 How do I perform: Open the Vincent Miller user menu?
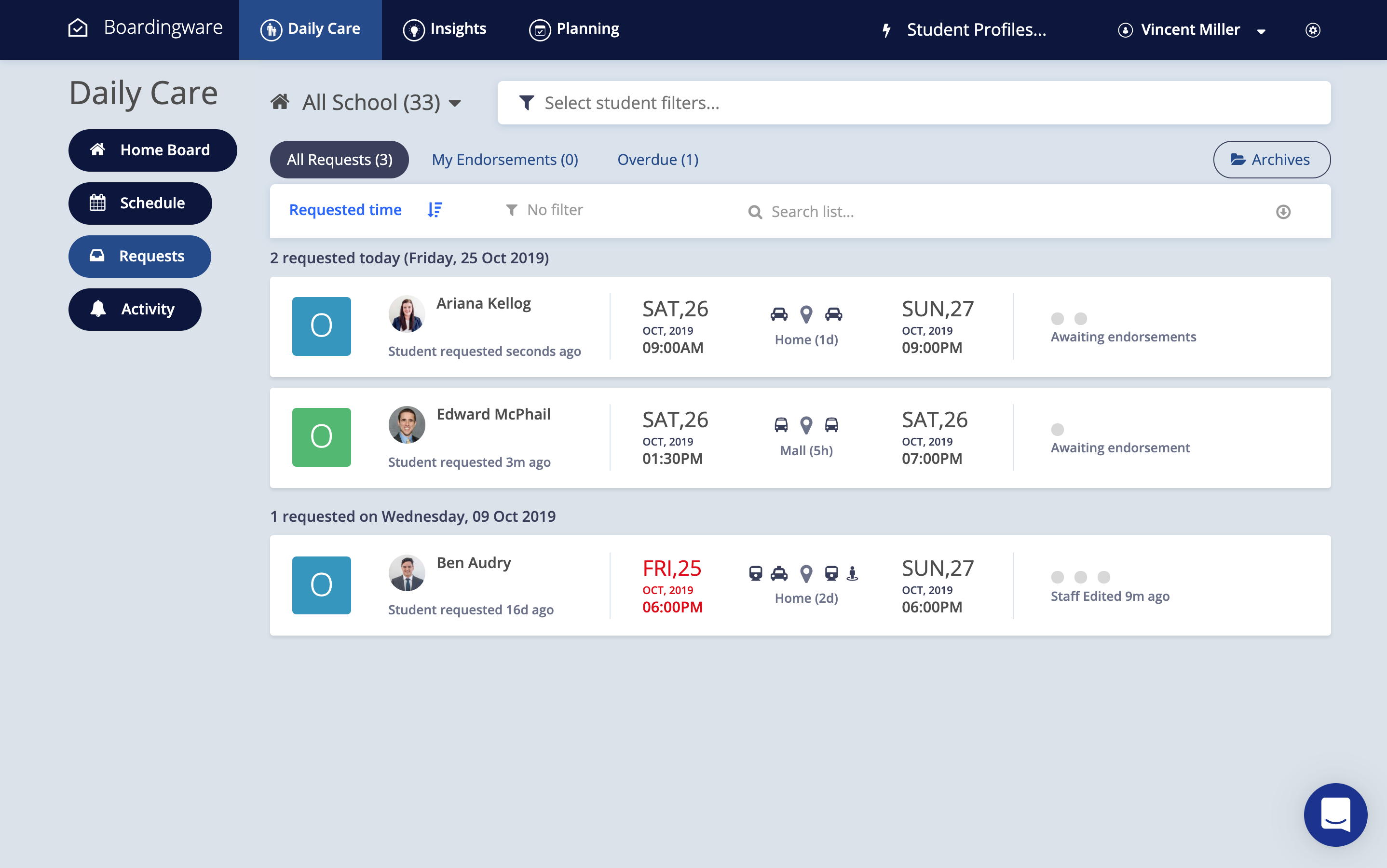1192,30
